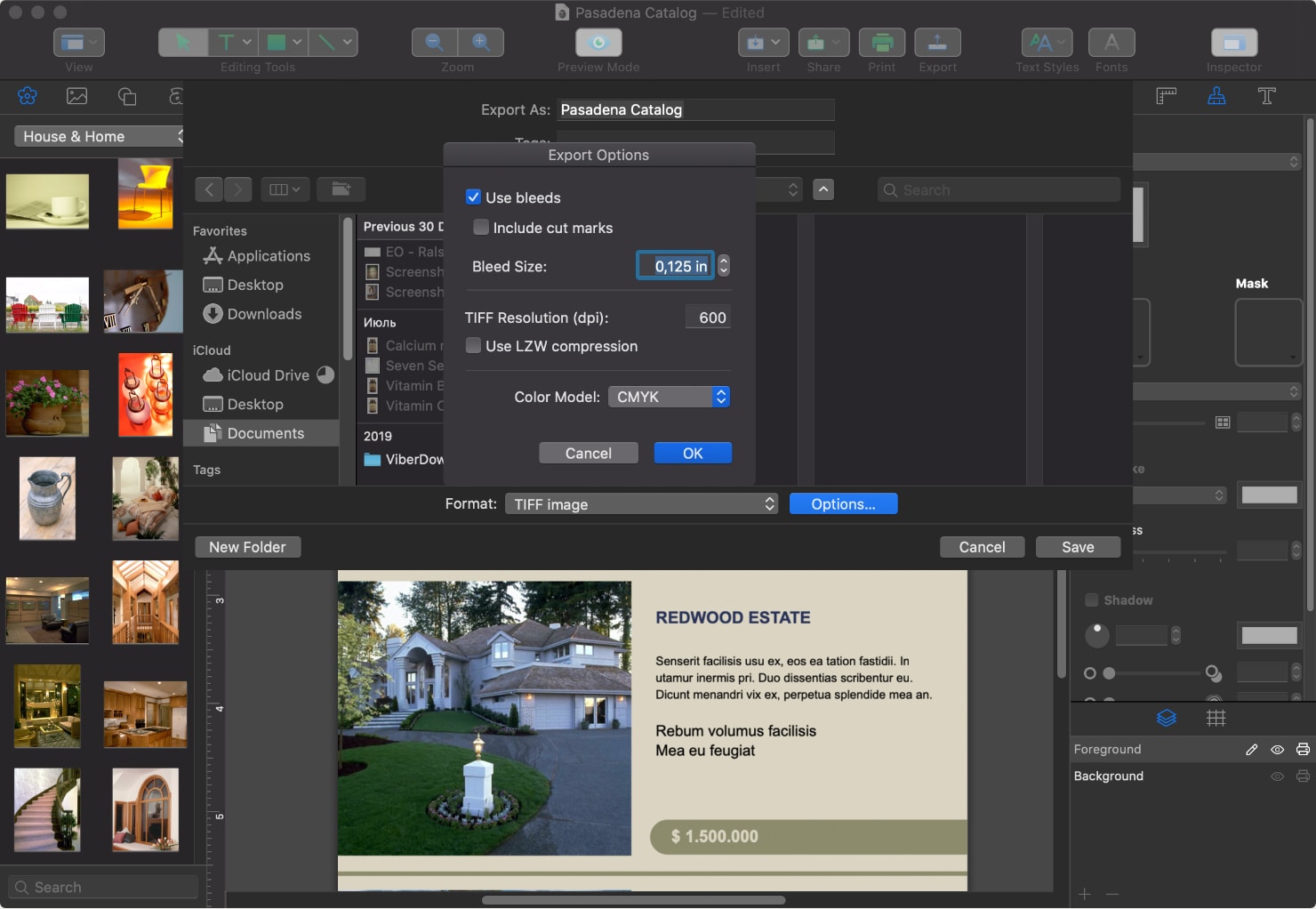Hide the Foreground layer
This screenshot has height=909, width=1316.
[1278, 749]
